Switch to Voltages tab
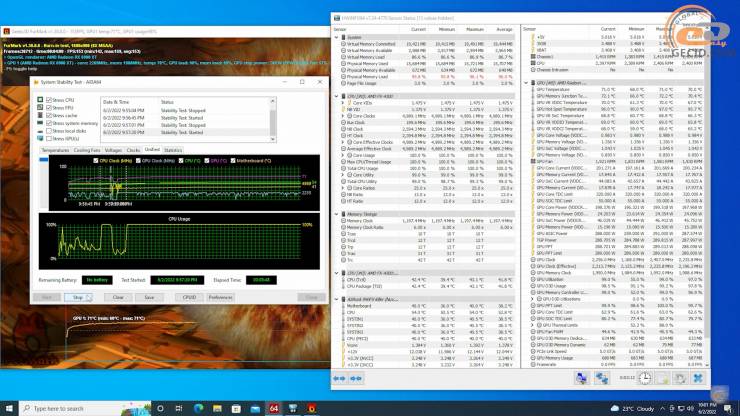Screen dimensions: 740x416 coord(113,150)
